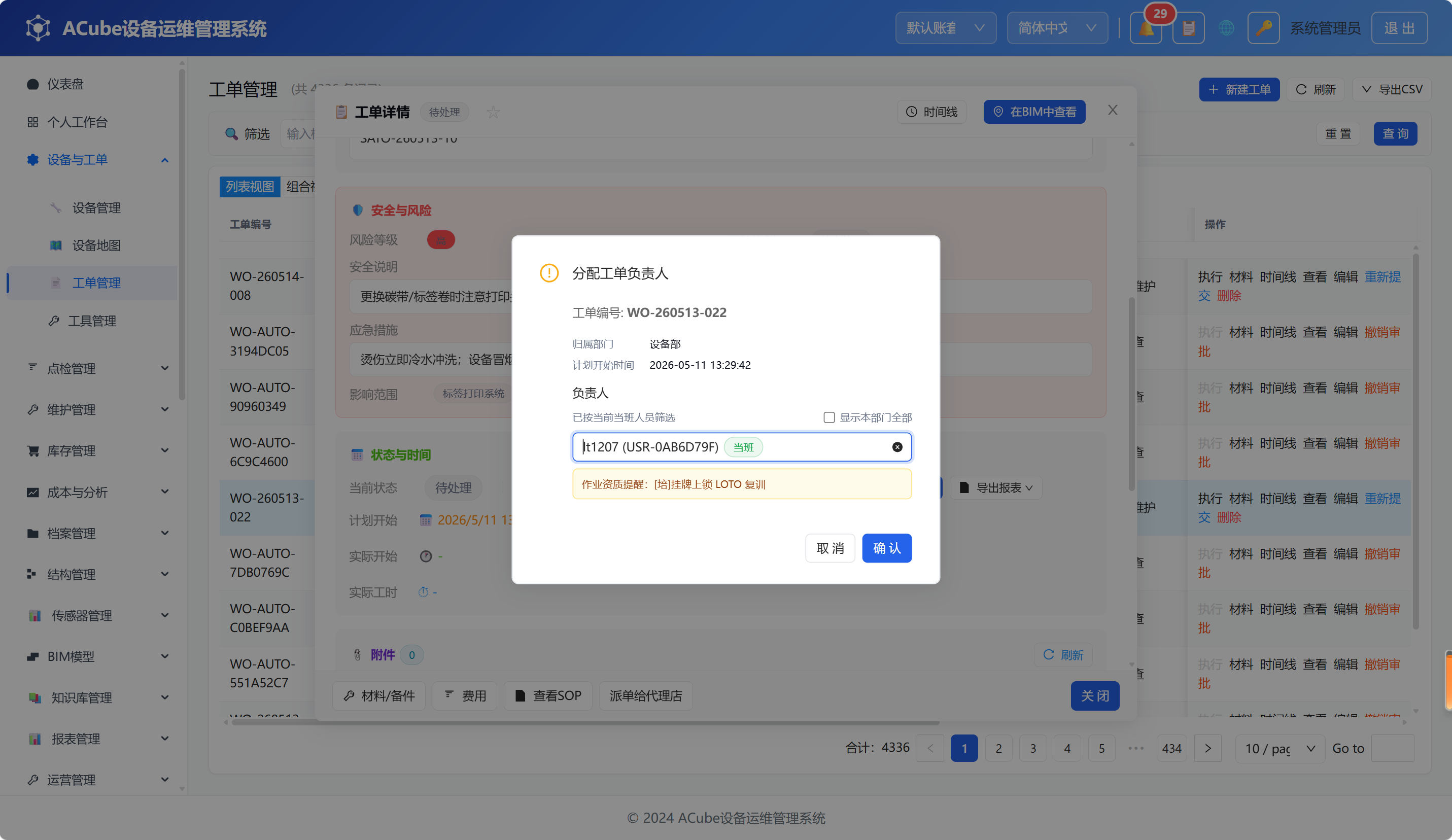
Task: Click the 退出 logout button
Action: (1399, 28)
